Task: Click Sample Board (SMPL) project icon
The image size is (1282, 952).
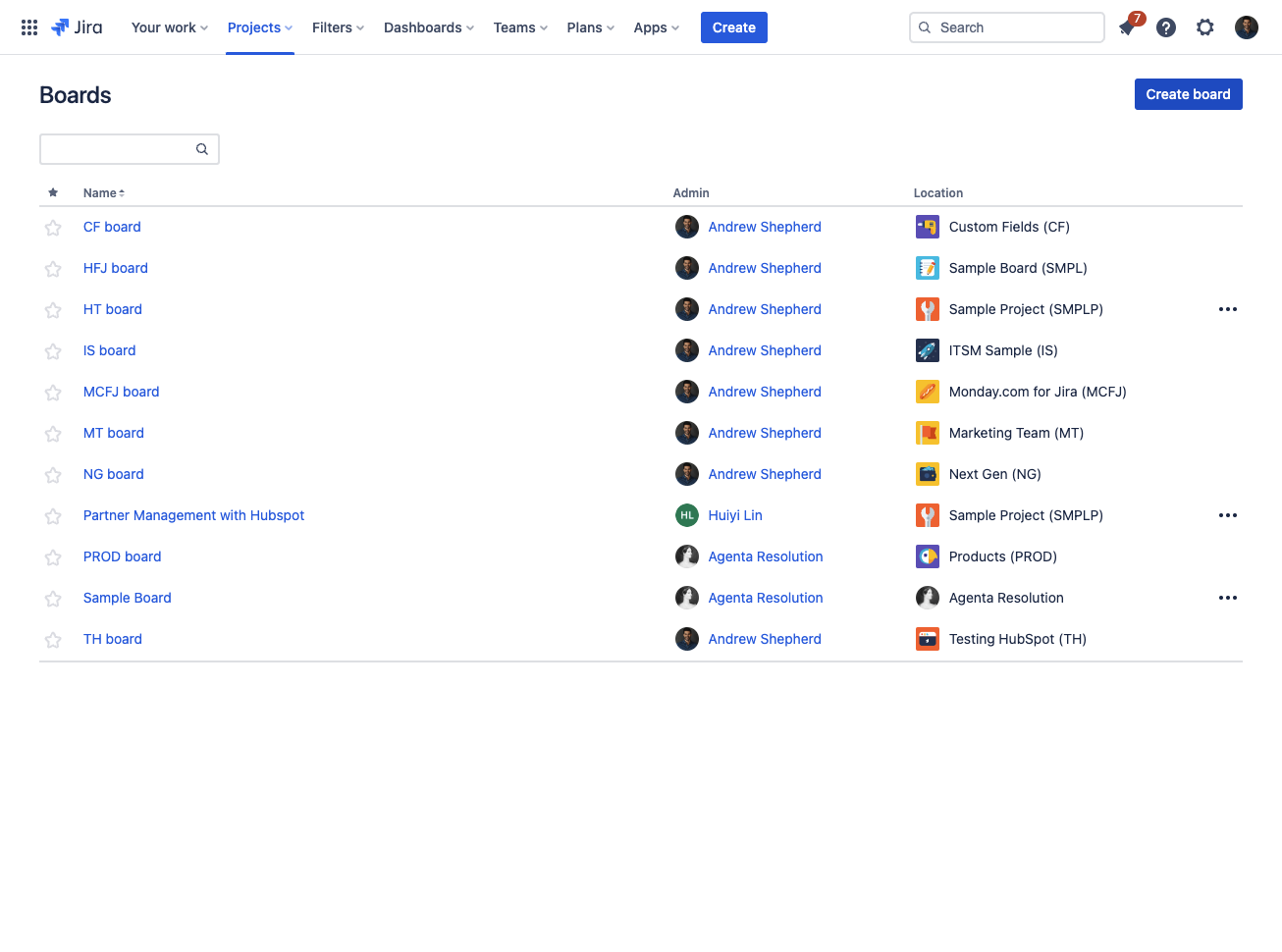Action: pos(928,268)
